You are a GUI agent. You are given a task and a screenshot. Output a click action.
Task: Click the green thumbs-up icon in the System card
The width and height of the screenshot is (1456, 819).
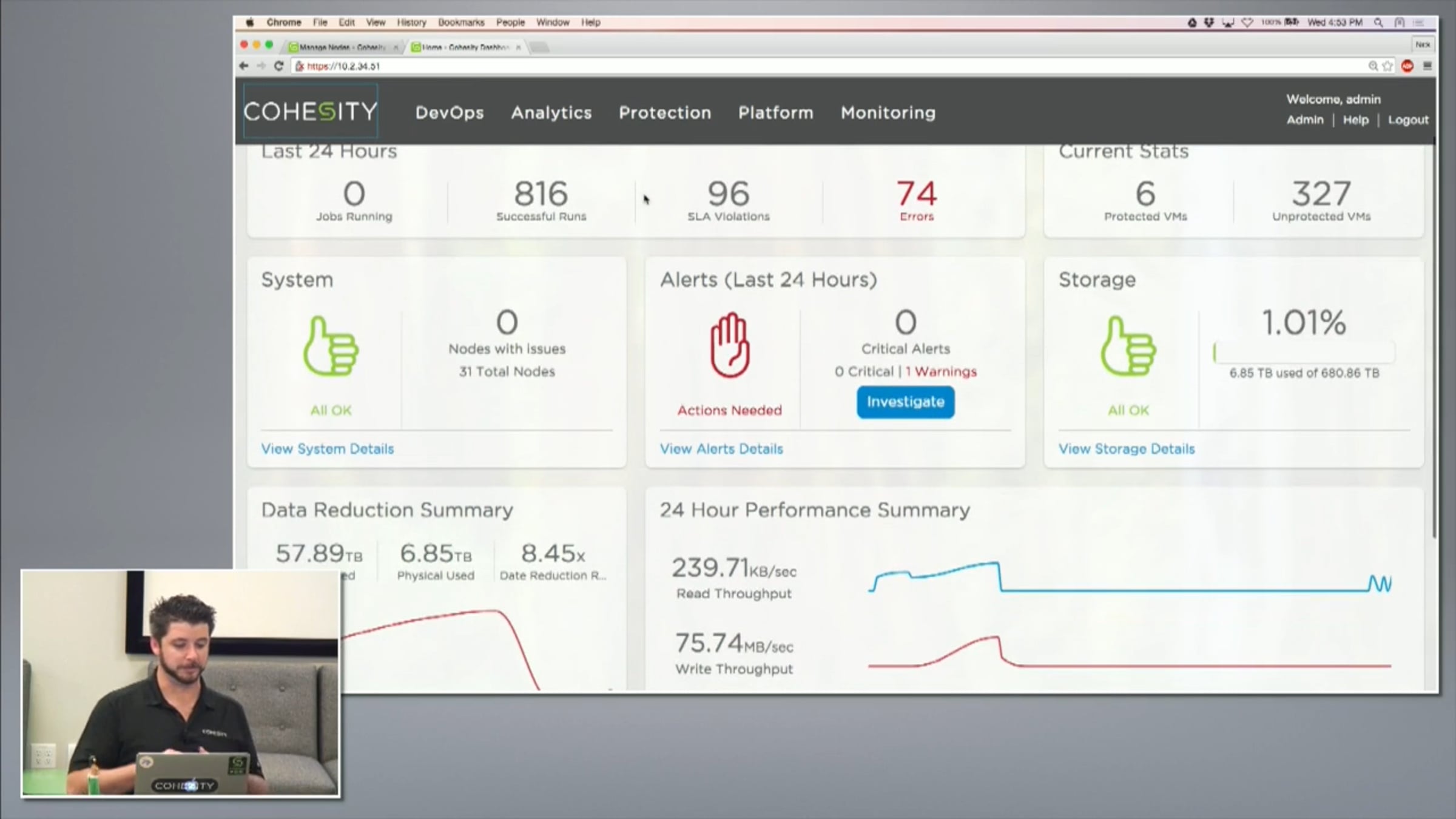(x=331, y=346)
